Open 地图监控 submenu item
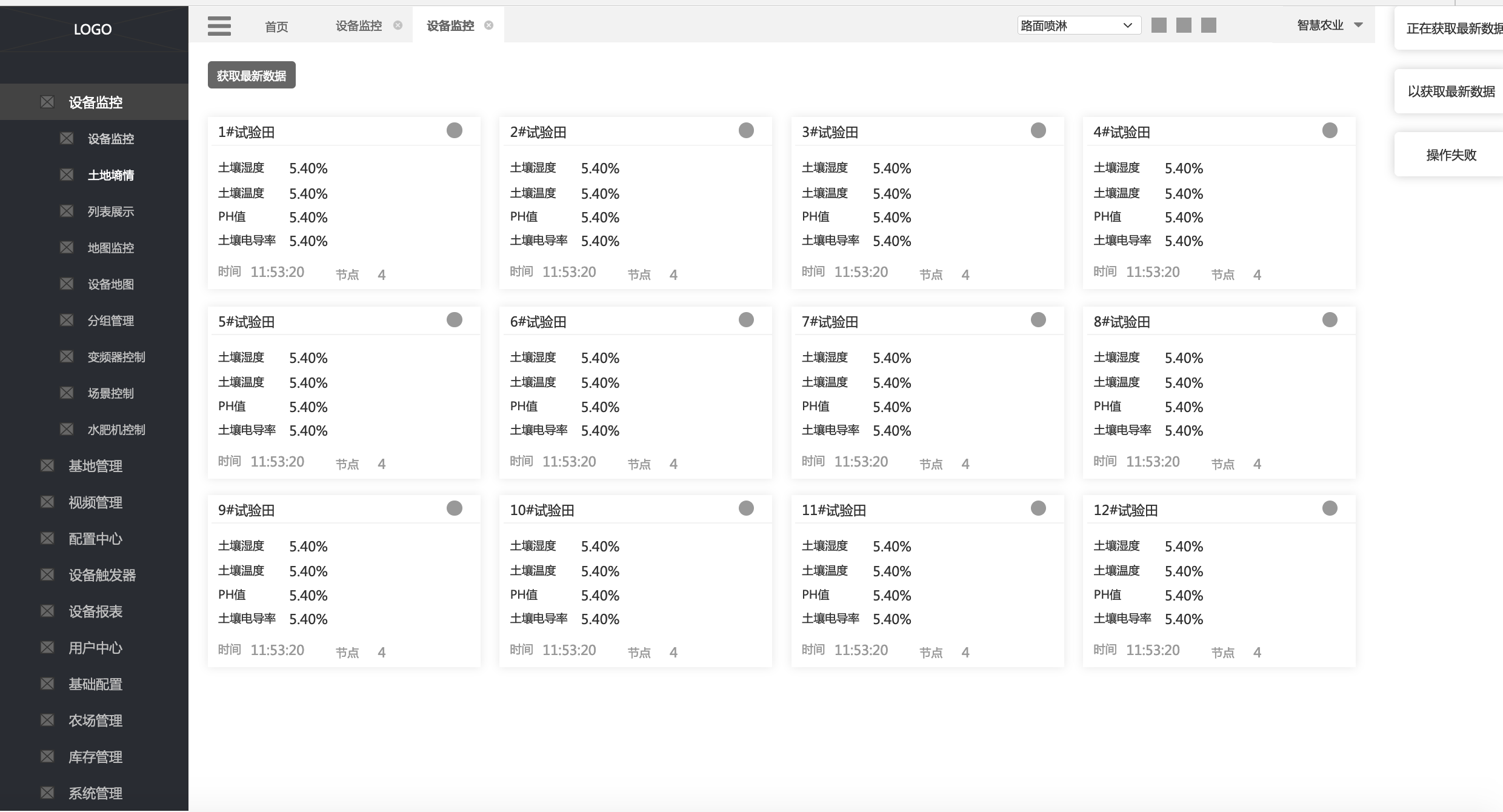 click(x=111, y=248)
